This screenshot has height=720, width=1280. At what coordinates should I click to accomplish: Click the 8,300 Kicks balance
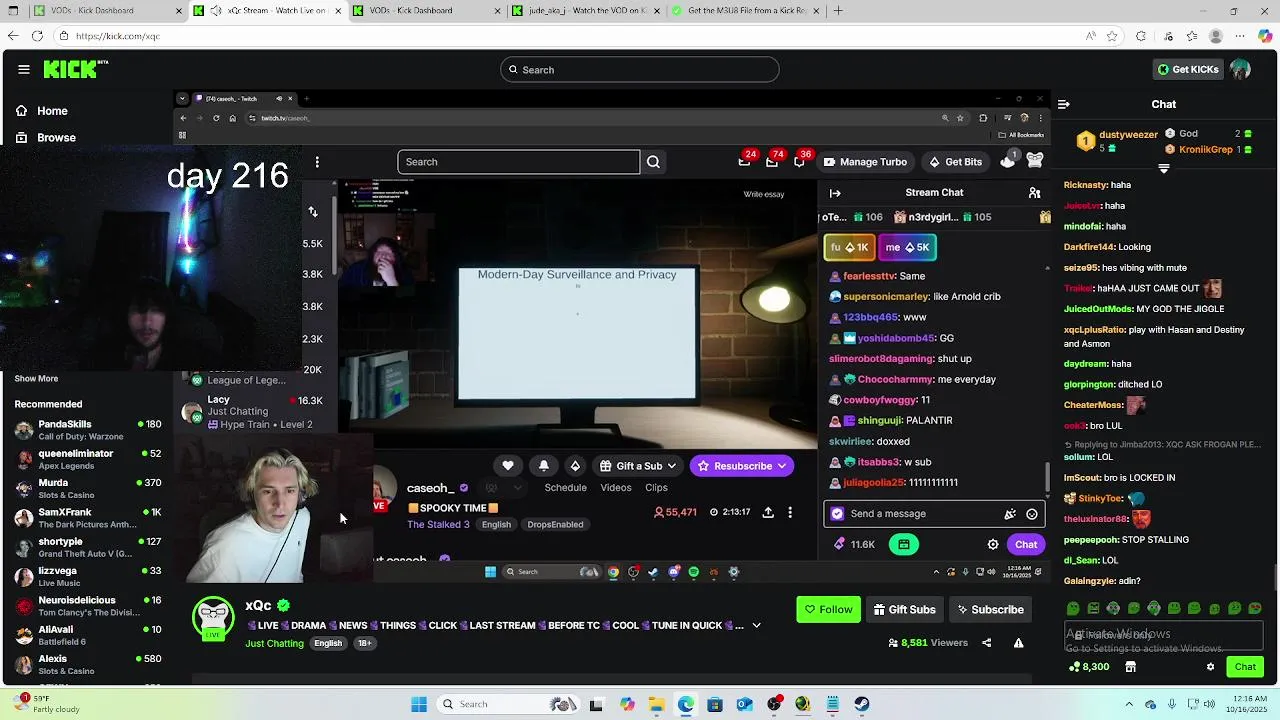(x=1090, y=667)
